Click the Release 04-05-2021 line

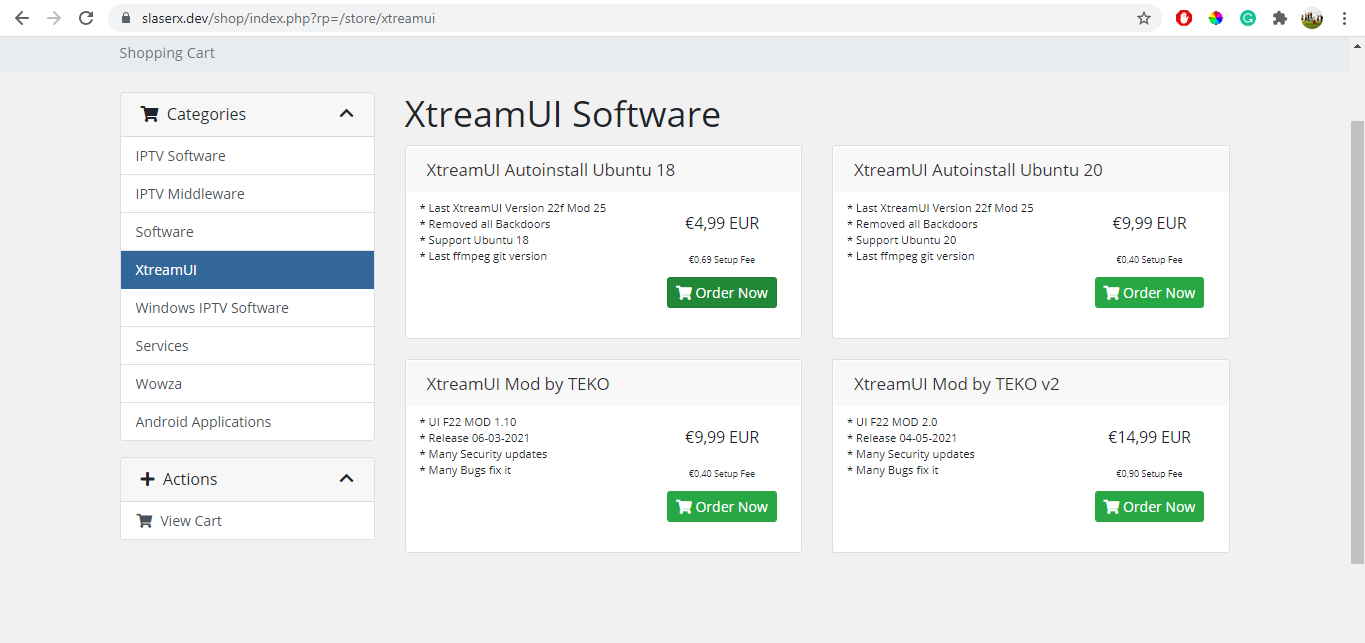pyautogui.click(x=902, y=438)
